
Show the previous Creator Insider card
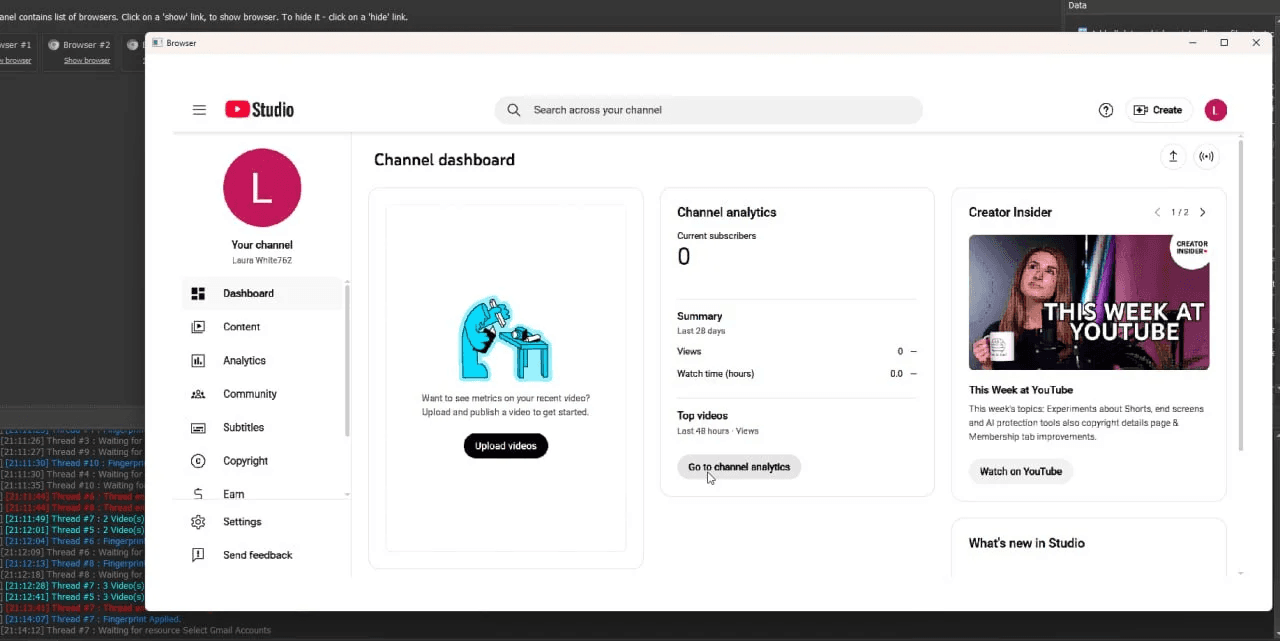[x=1157, y=212]
